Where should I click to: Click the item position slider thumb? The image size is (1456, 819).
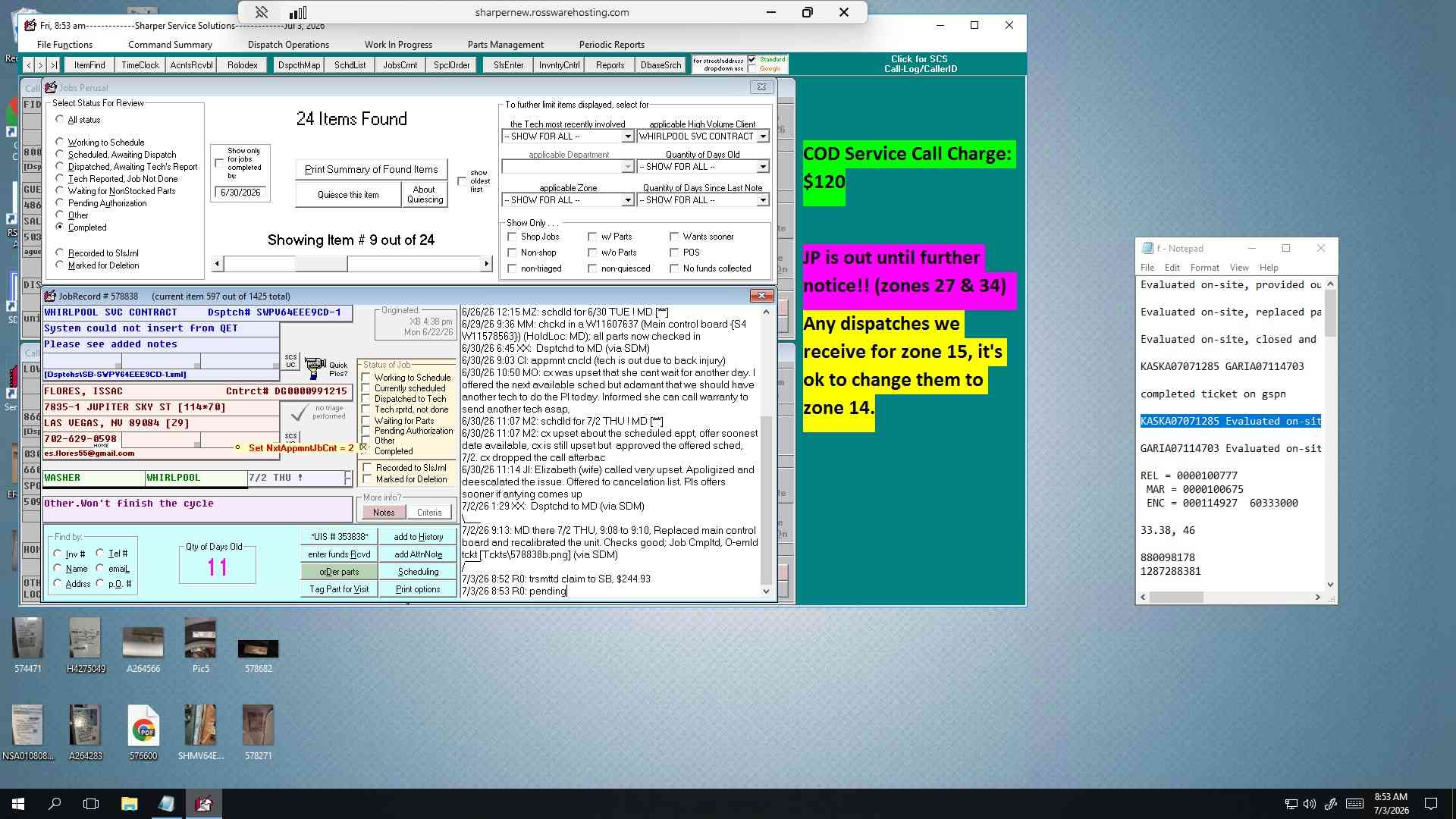[321, 264]
